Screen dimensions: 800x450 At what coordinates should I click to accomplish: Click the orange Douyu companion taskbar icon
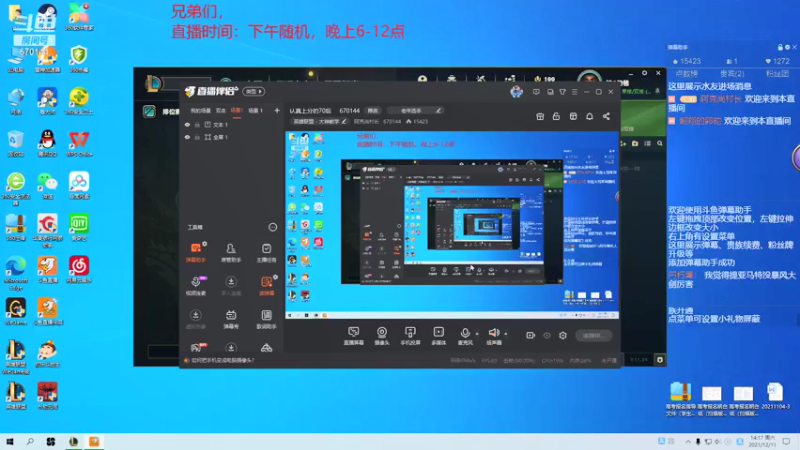point(94,441)
